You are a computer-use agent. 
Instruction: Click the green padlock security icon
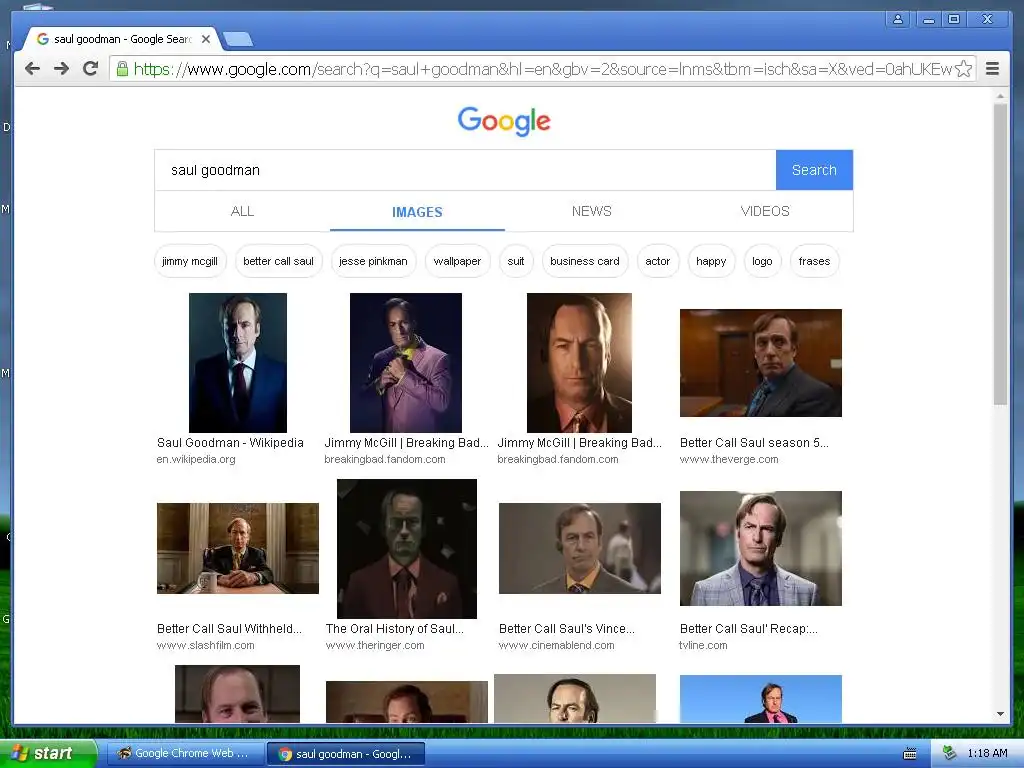tap(122, 69)
